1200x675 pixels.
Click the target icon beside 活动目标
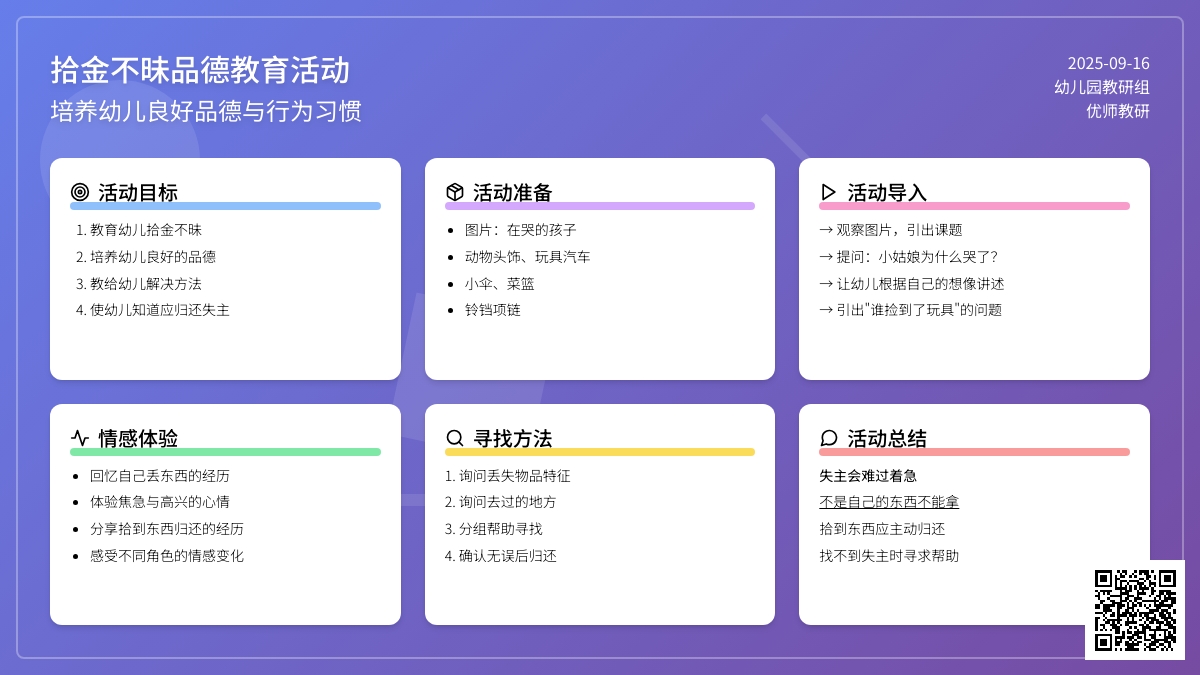[x=80, y=192]
